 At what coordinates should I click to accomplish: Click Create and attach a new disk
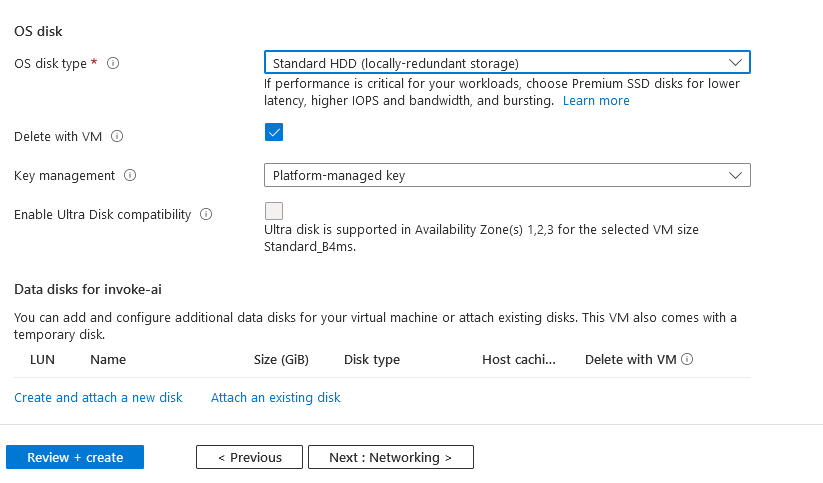click(98, 398)
